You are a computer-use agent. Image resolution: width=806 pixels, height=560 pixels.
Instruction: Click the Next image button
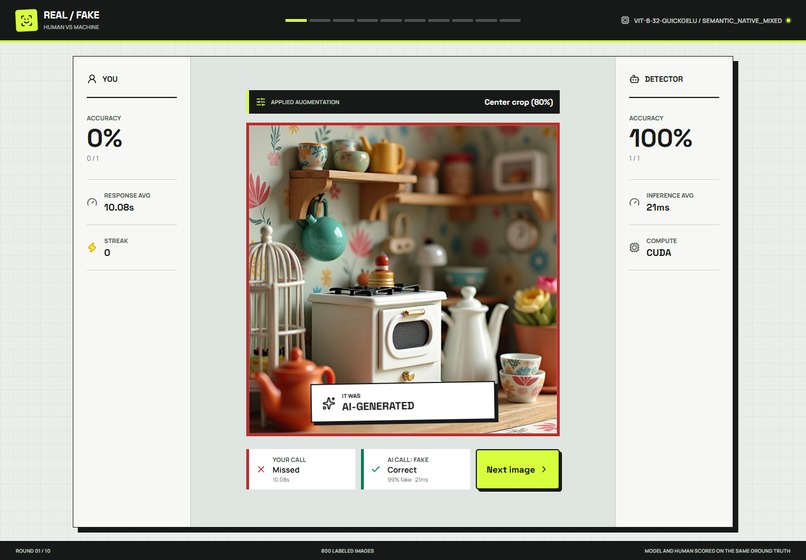click(518, 469)
